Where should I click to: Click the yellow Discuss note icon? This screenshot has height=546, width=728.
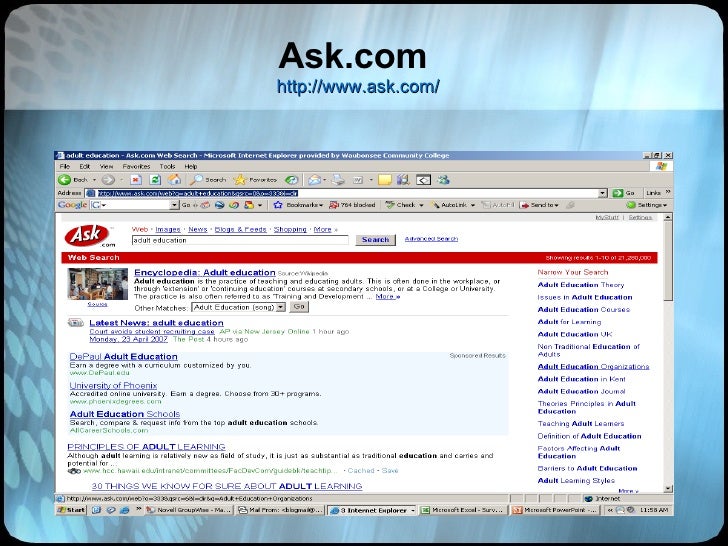(x=385, y=180)
